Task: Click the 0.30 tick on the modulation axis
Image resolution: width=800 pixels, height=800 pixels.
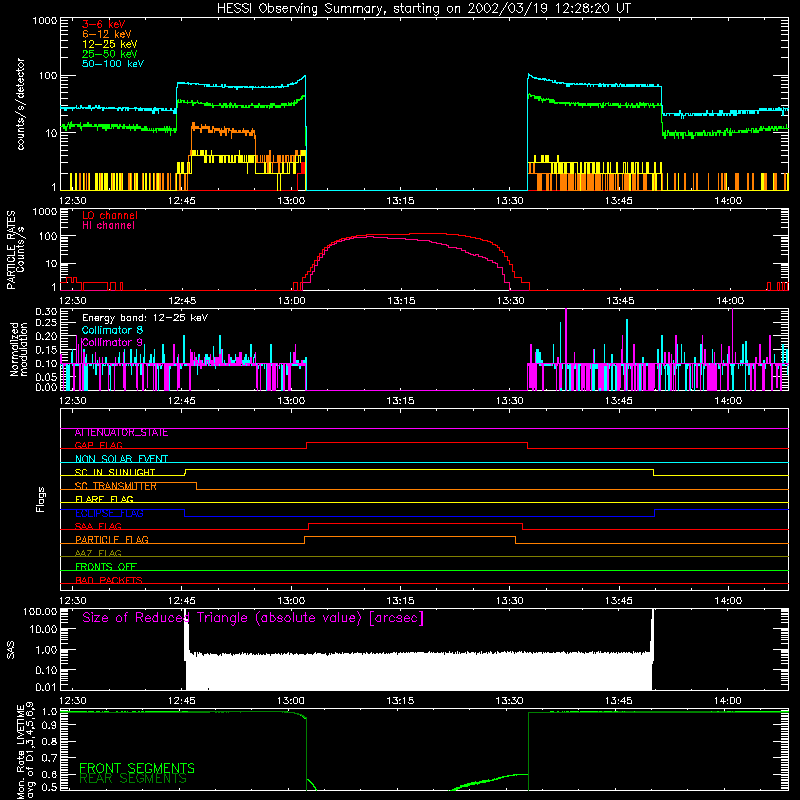Action: point(46,312)
